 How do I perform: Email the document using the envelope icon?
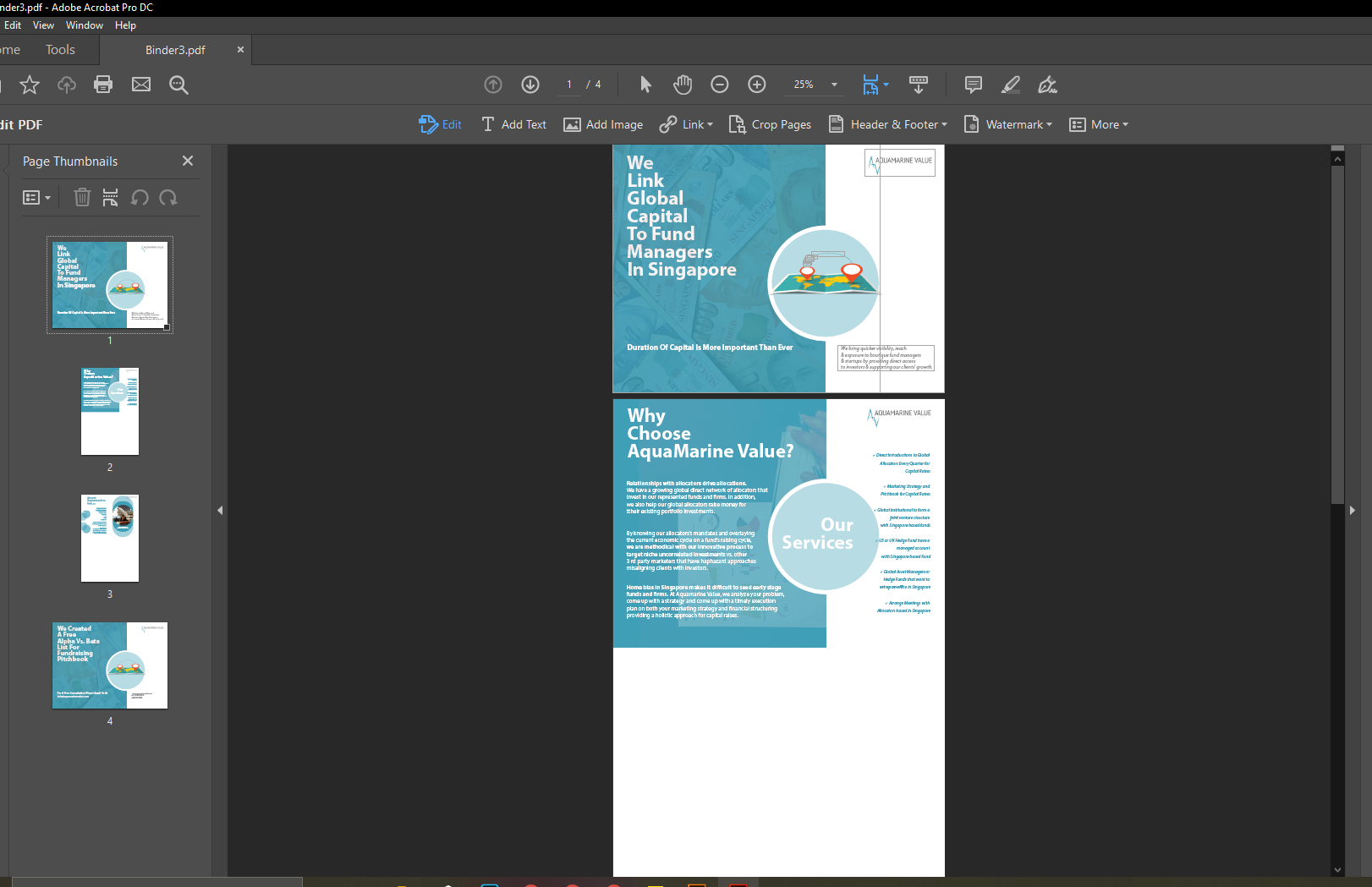[140, 85]
